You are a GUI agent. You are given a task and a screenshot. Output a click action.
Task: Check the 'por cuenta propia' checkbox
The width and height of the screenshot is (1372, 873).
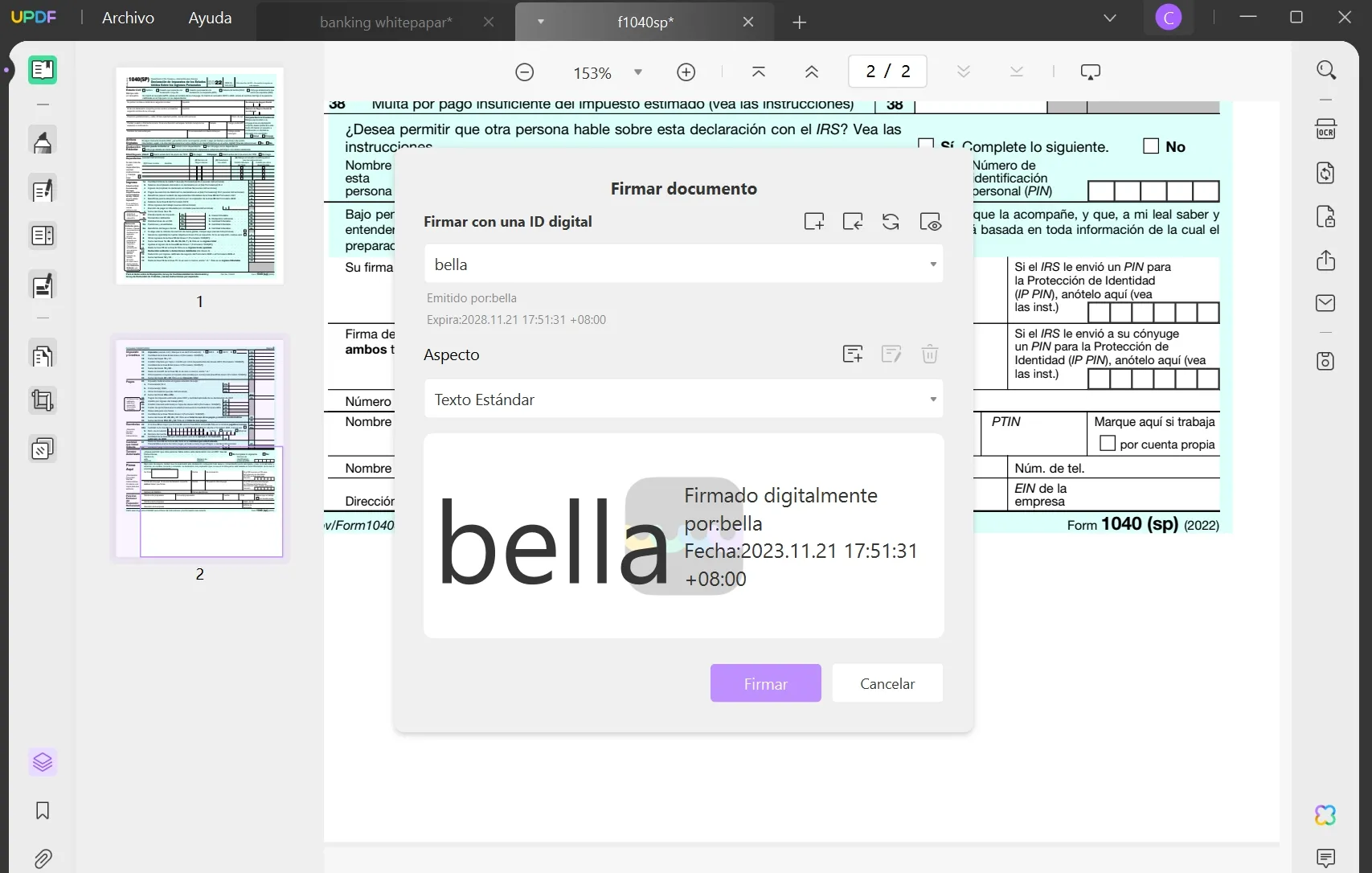click(x=1108, y=443)
